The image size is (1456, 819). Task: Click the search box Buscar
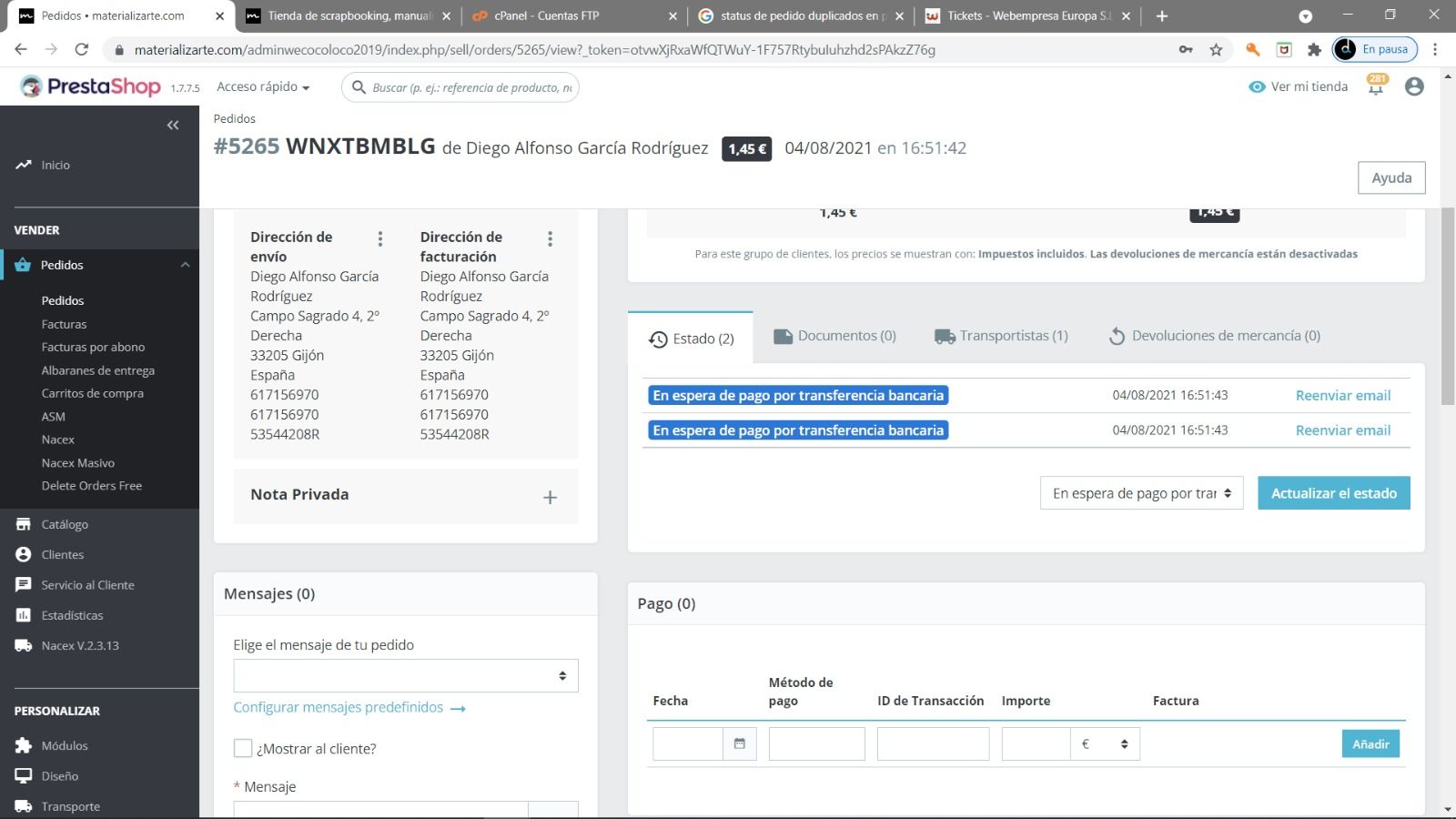(x=460, y=87)
